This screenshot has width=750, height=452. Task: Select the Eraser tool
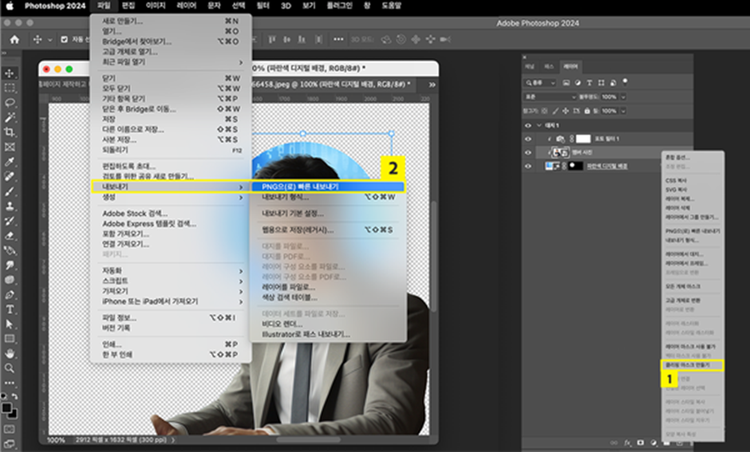[x=10, y=236]
